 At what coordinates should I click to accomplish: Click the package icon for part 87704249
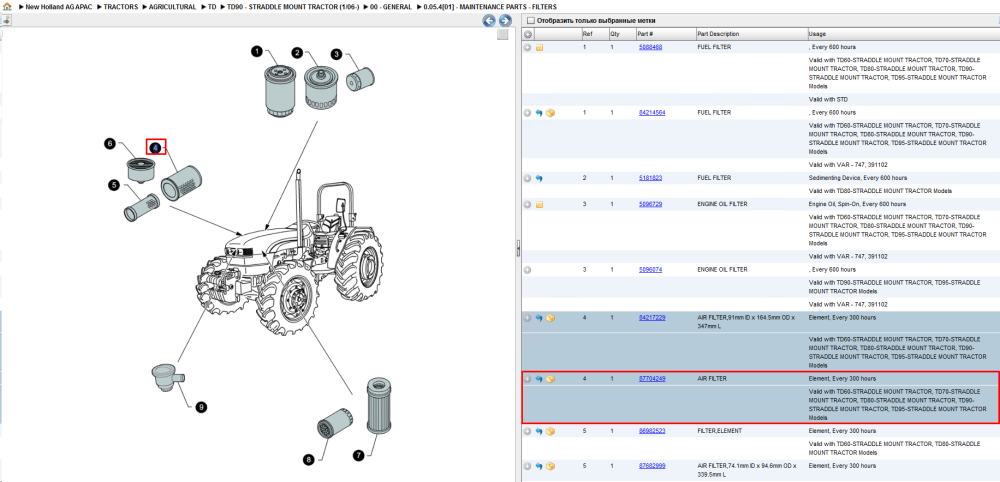pos(550,379)
